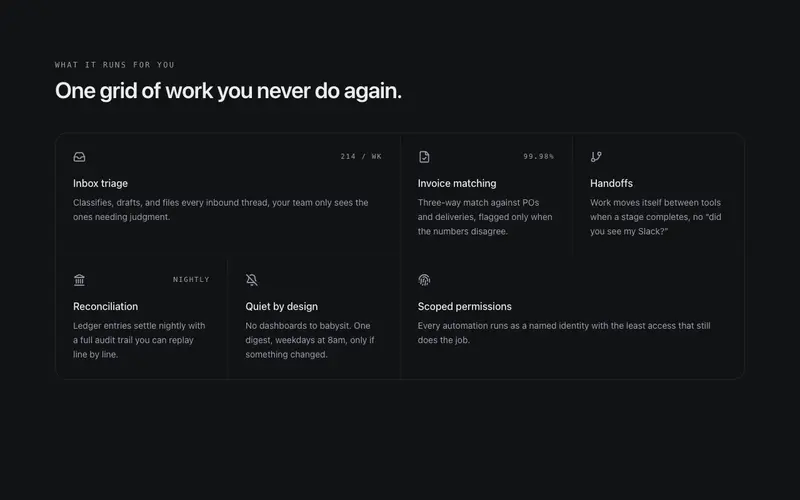Click the fingerprint icon

(x=424, y=280)
